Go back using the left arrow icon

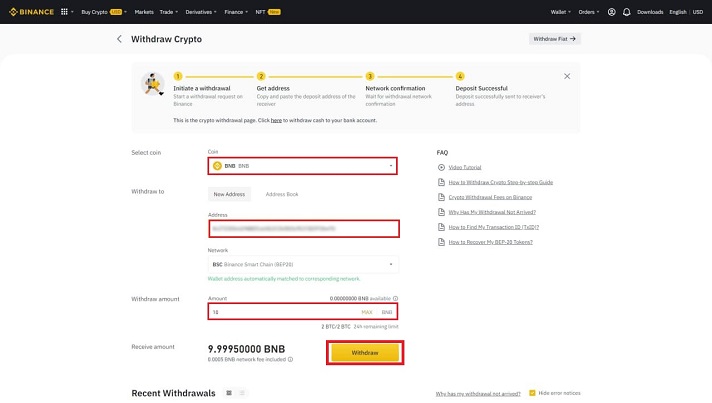pyautogui.click(x=119, y=39)
